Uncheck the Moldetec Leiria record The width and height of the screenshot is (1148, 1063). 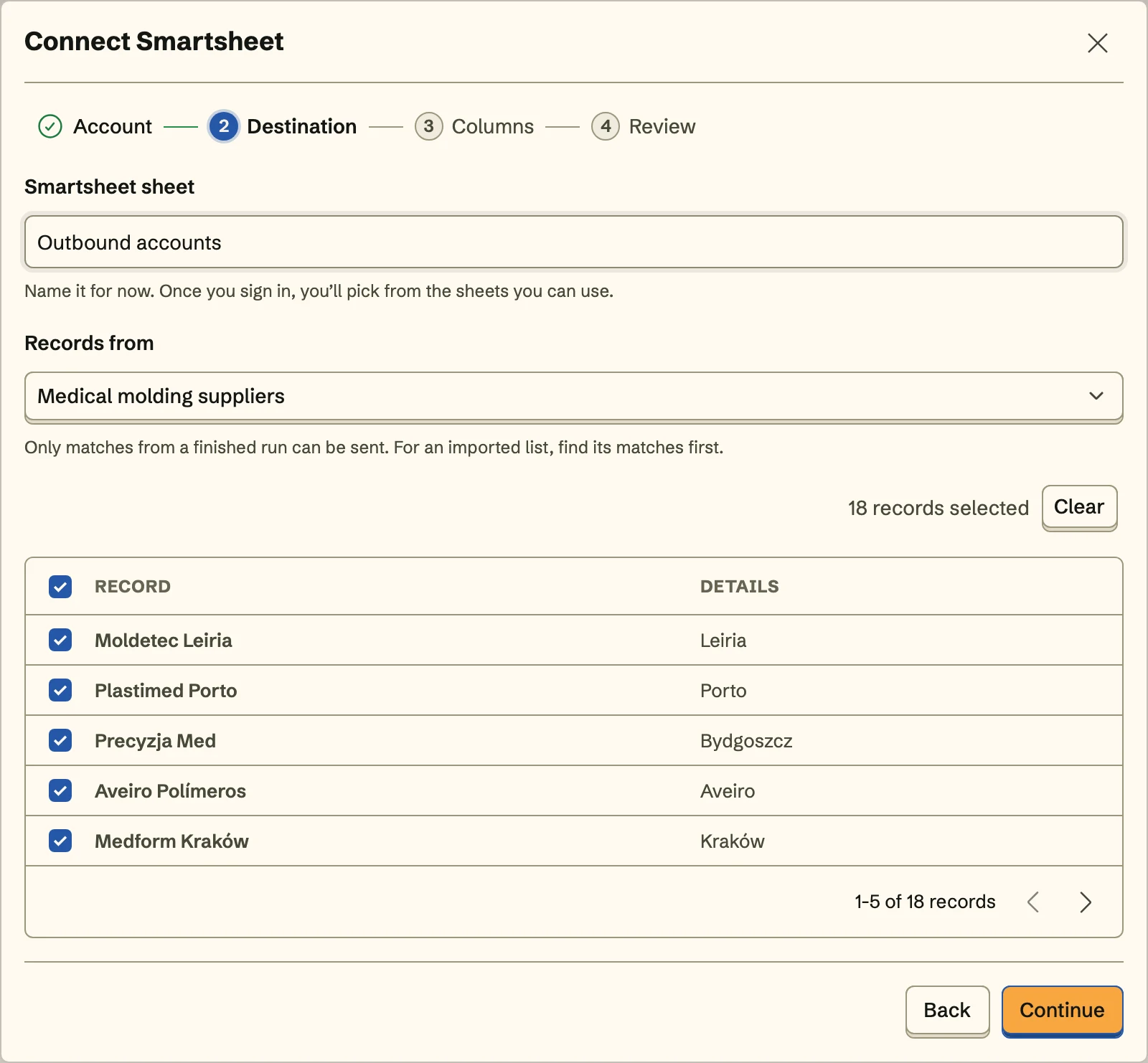click(x=60, y=640)
